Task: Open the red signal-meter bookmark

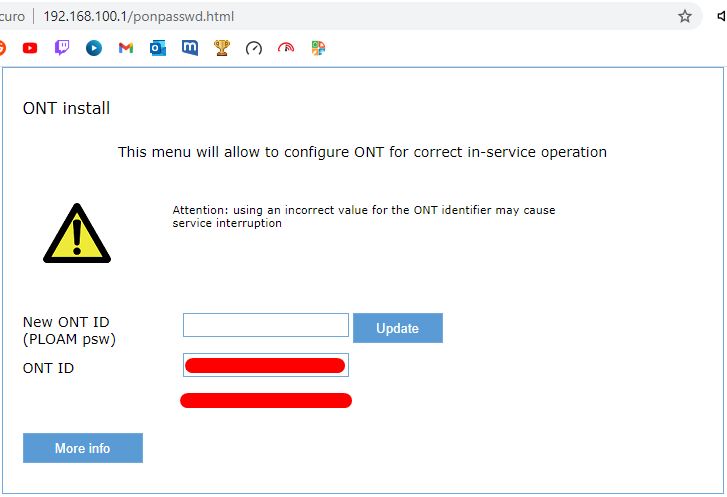Action: pos(286,48)
